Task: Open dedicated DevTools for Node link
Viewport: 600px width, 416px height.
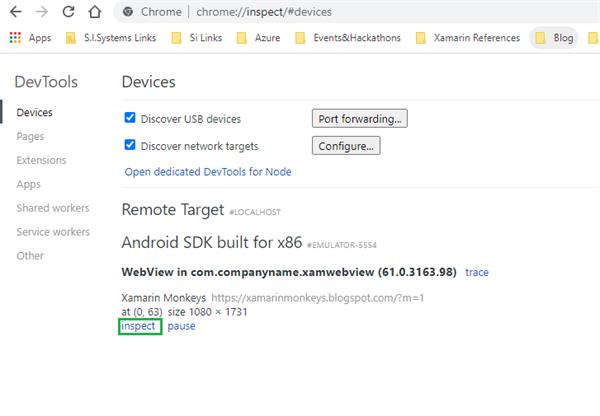Action: coord(208,172)
